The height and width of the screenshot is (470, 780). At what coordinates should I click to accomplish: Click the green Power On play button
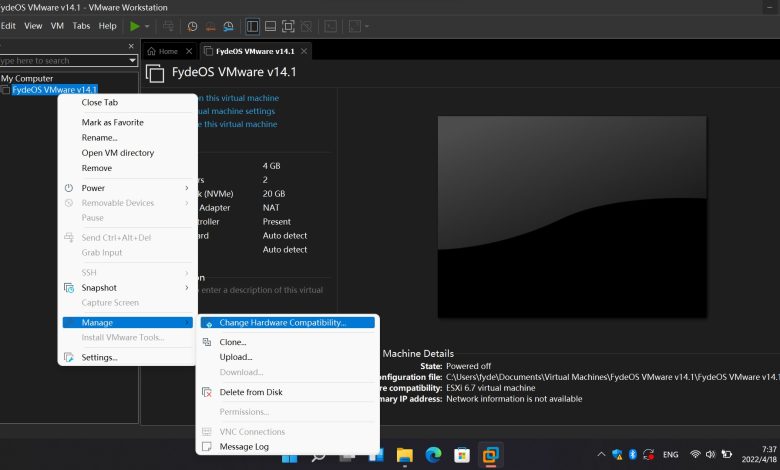(134, 26)
